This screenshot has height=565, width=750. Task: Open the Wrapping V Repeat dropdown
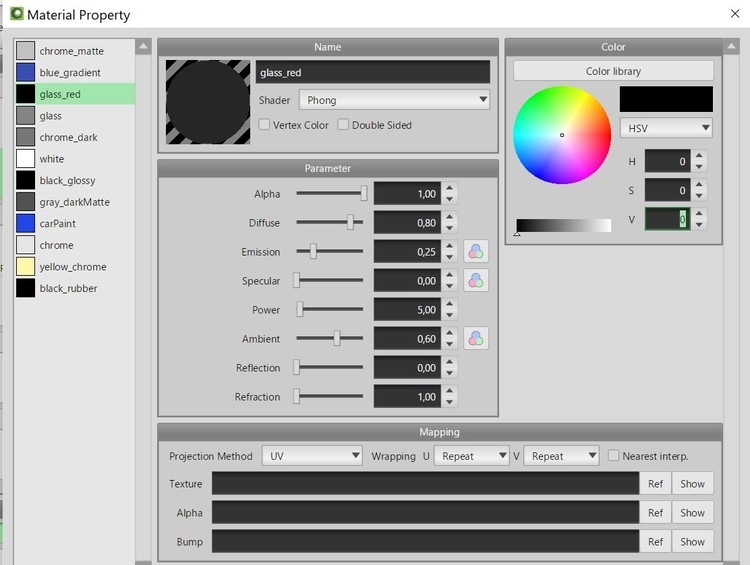(x=561, y=455)
